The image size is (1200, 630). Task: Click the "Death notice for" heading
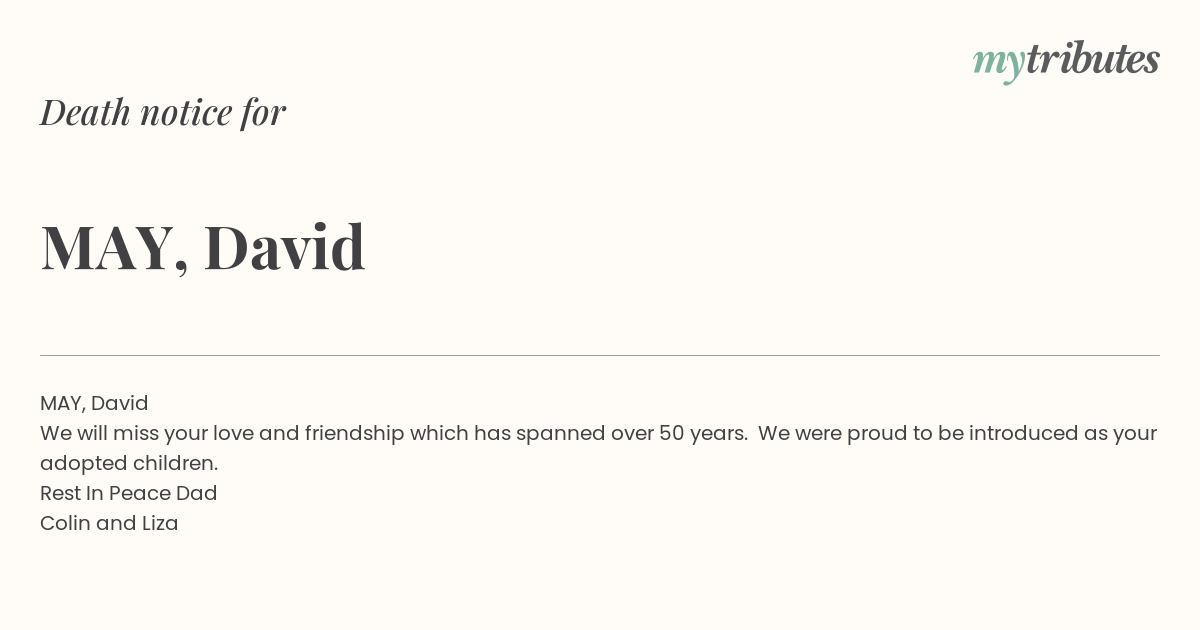tap(163, 112)
